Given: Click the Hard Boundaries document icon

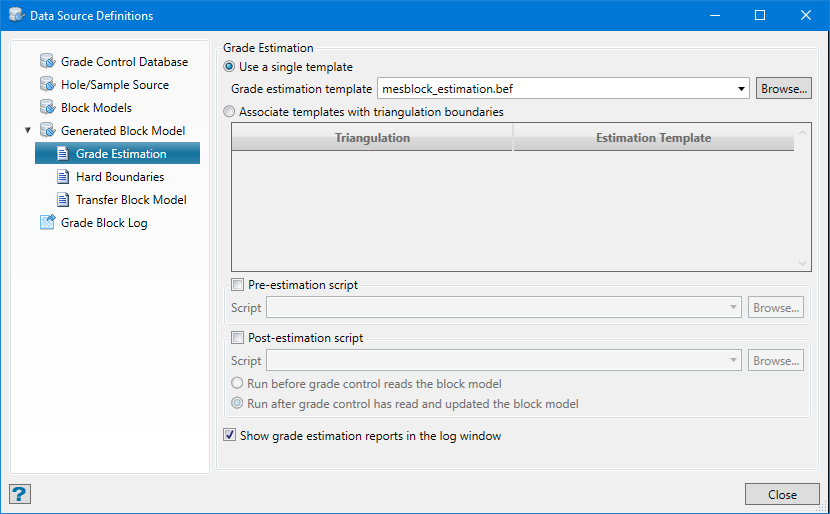Looking at the screenshot, I should click(x=62, y=177).
